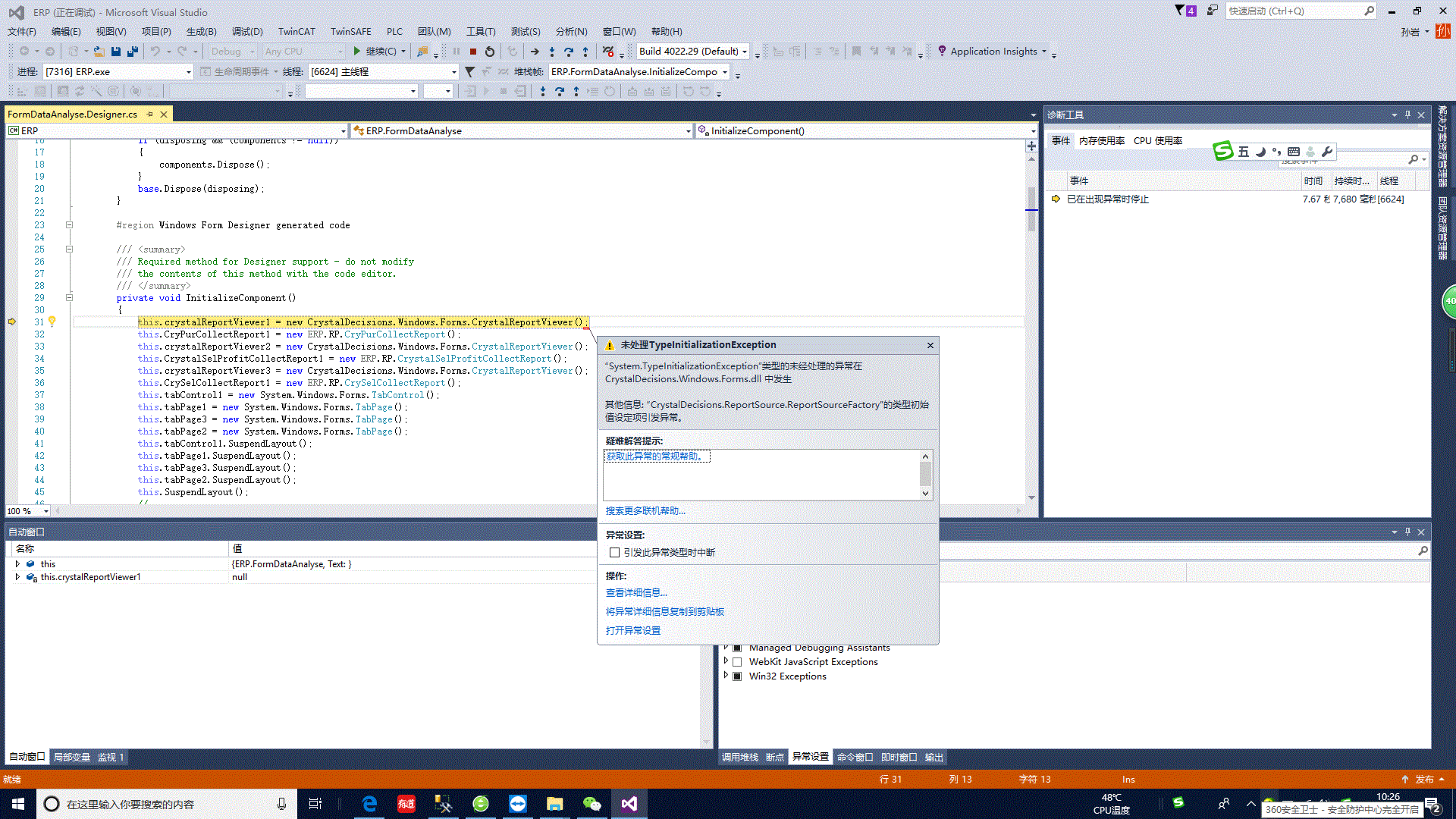Restart debugging with the circular arrow icon

tap(490, 52)
